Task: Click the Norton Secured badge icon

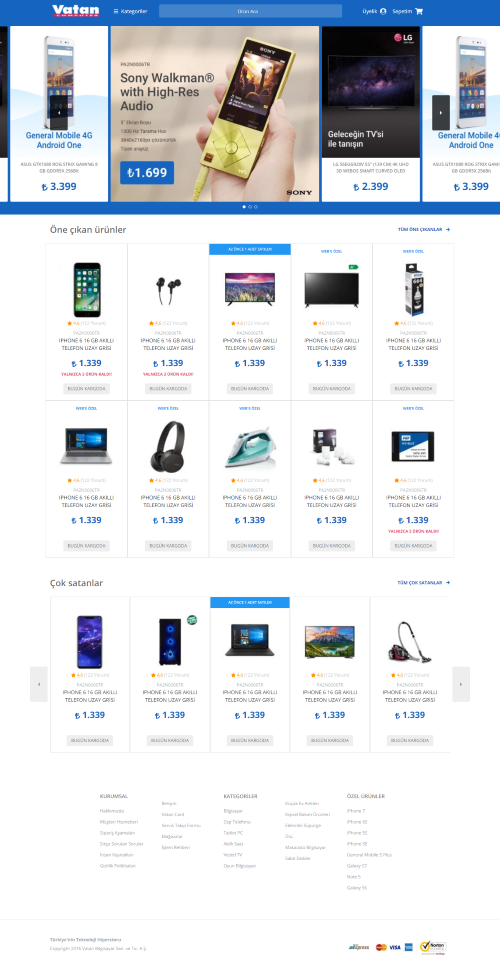Action: (433, 946)
